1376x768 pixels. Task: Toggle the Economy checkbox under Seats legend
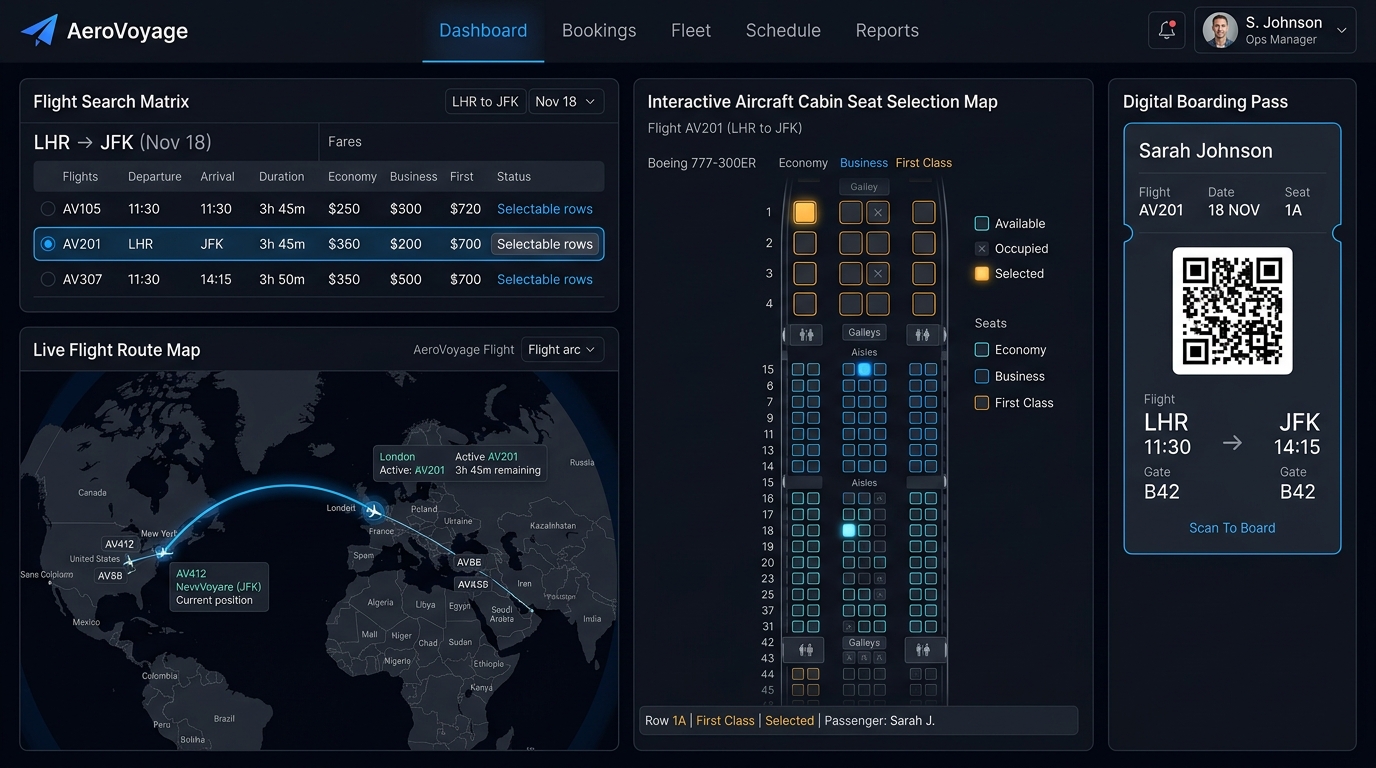tap(982, 350)
